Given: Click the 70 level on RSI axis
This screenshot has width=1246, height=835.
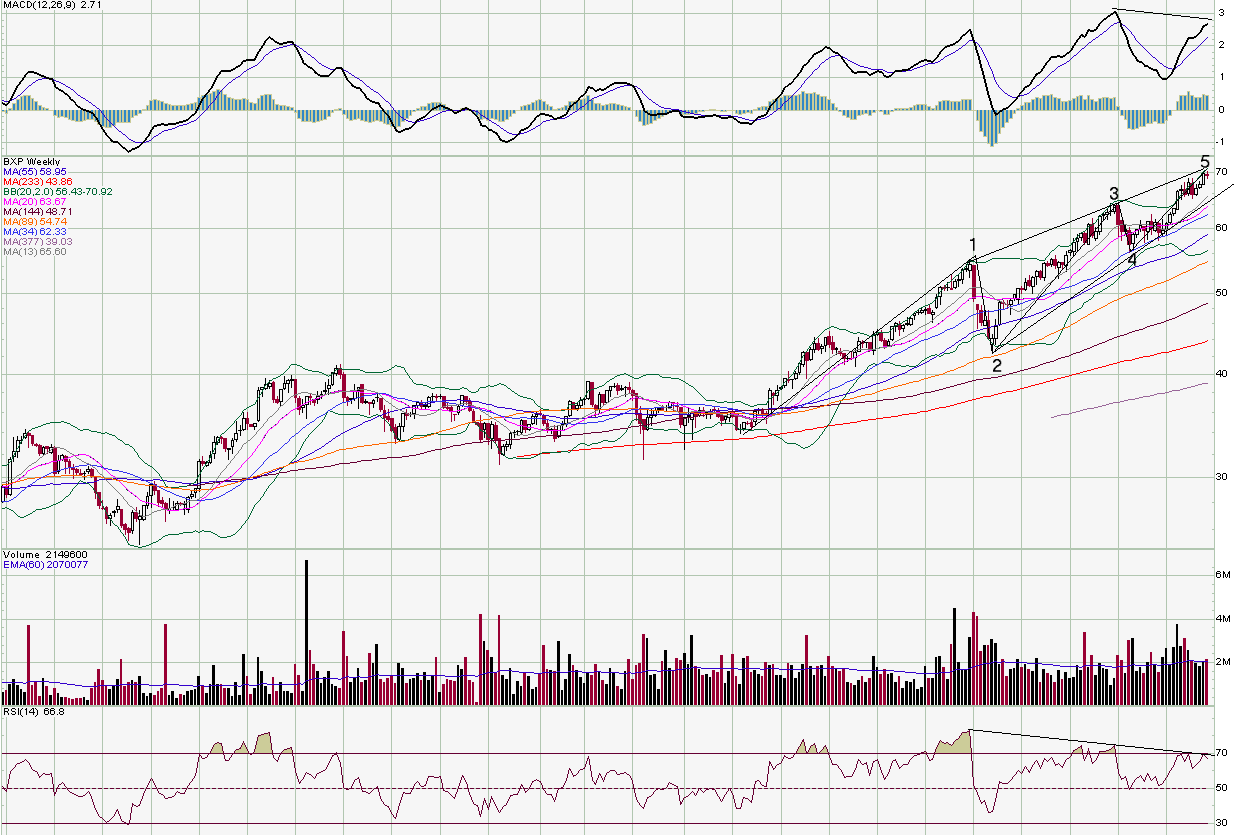Looking at the screenshot, I should [1222, 752].
